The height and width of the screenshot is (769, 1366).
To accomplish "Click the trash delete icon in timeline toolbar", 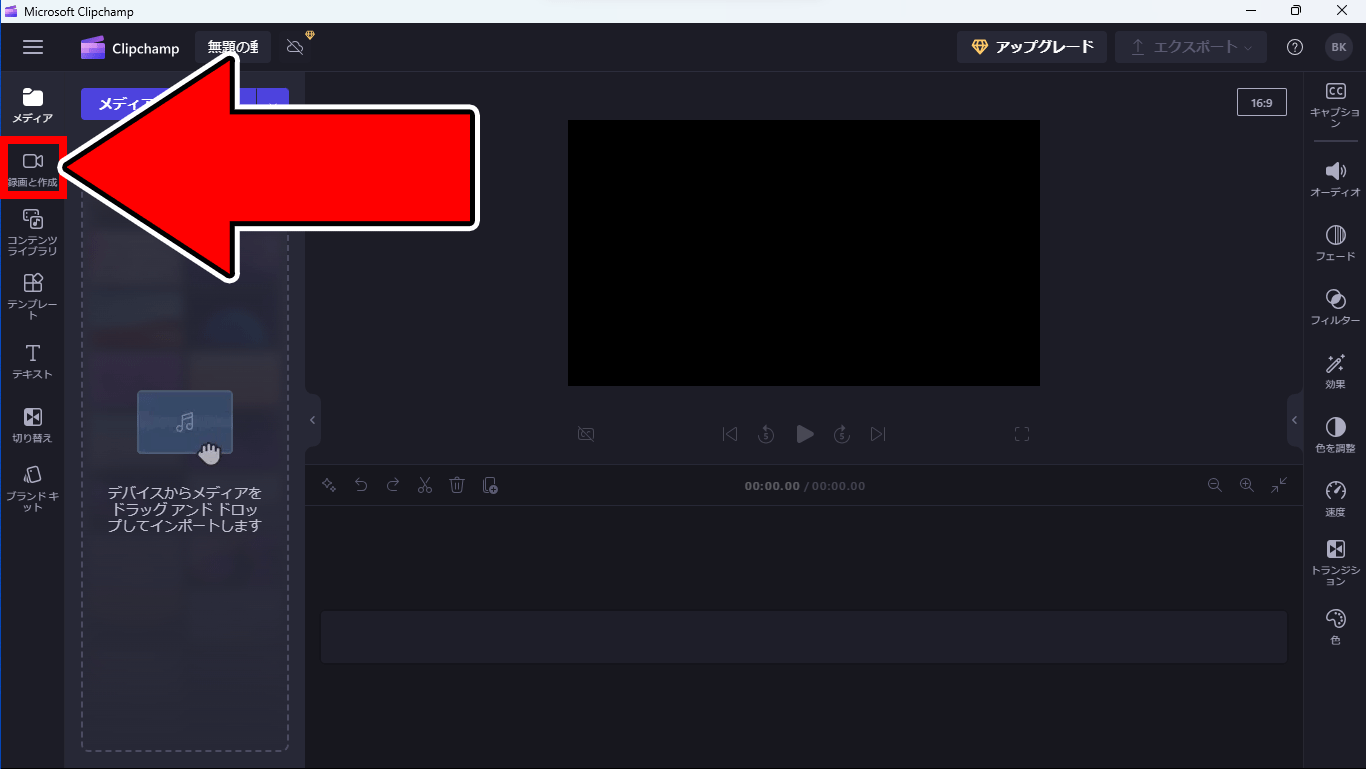I will [457, 485].
